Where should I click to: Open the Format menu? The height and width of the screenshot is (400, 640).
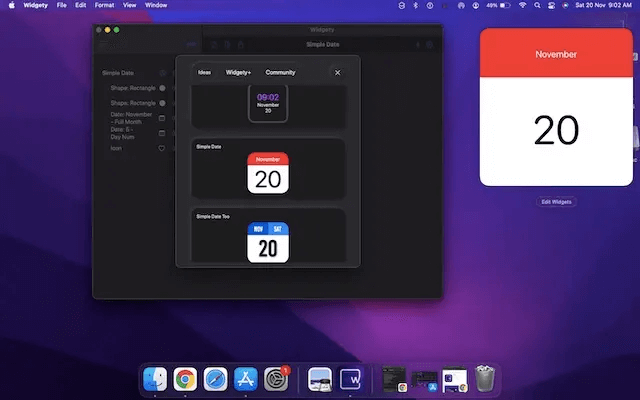click(103, 5)
